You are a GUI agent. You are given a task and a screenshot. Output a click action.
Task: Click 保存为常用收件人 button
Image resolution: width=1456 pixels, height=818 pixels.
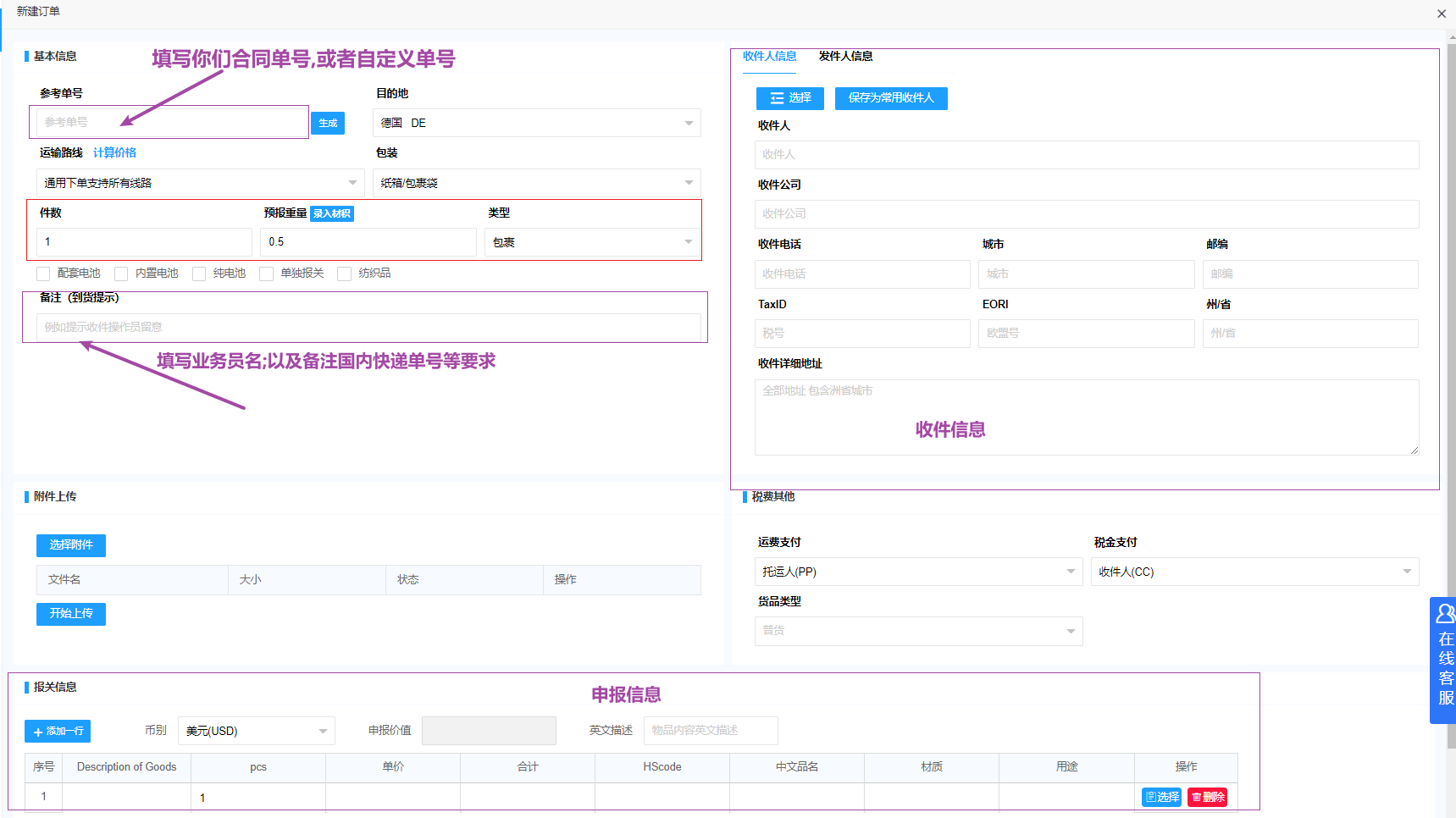(891, 98)
